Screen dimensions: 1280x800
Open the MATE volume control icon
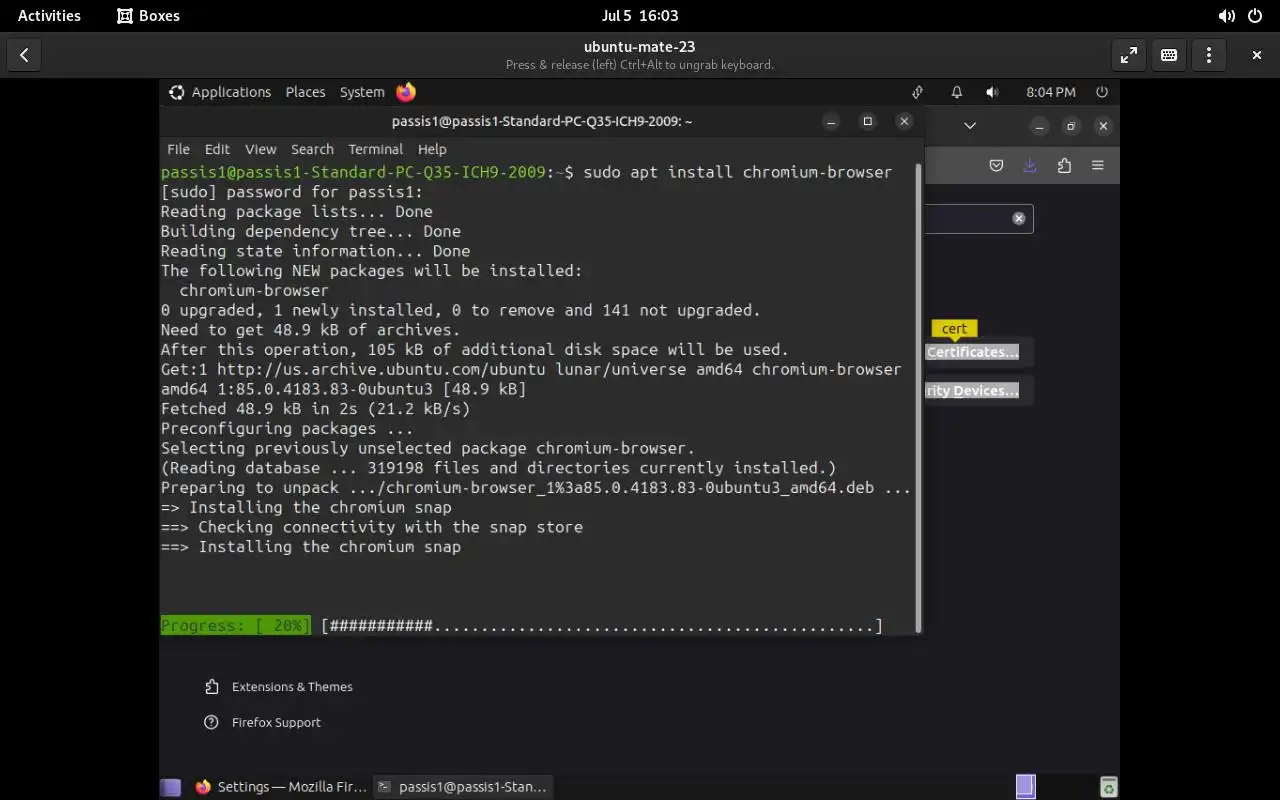[992, 92]
